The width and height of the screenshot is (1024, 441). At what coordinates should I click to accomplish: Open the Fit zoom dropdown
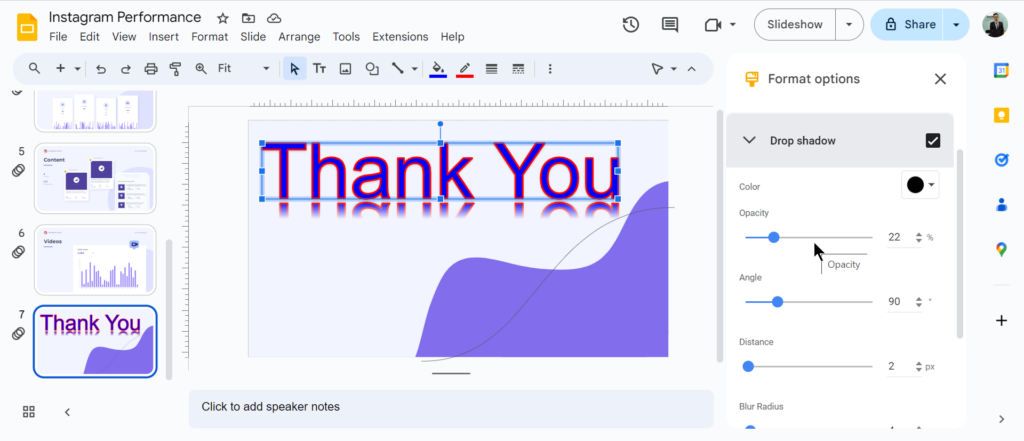[243, 69]
